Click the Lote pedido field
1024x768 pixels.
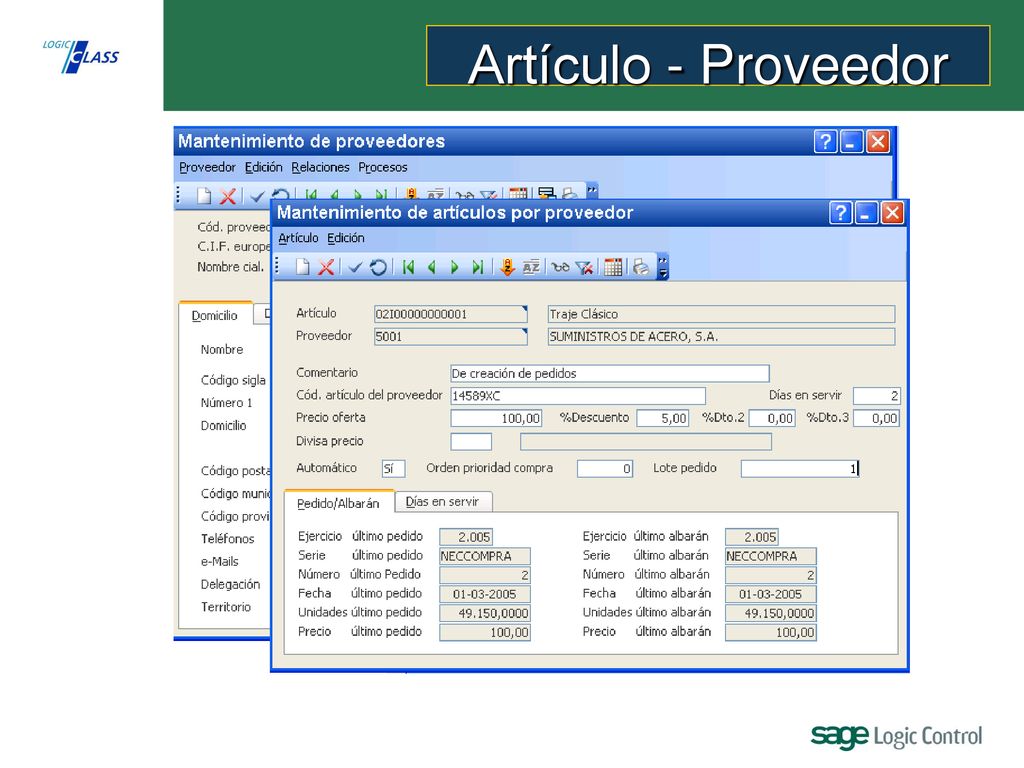799,468
